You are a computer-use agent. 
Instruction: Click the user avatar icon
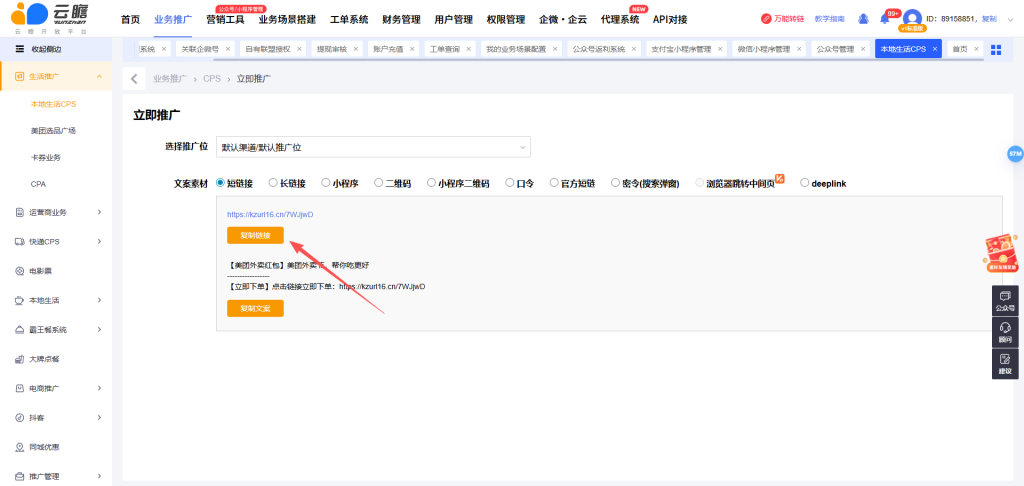click(912, 19)
